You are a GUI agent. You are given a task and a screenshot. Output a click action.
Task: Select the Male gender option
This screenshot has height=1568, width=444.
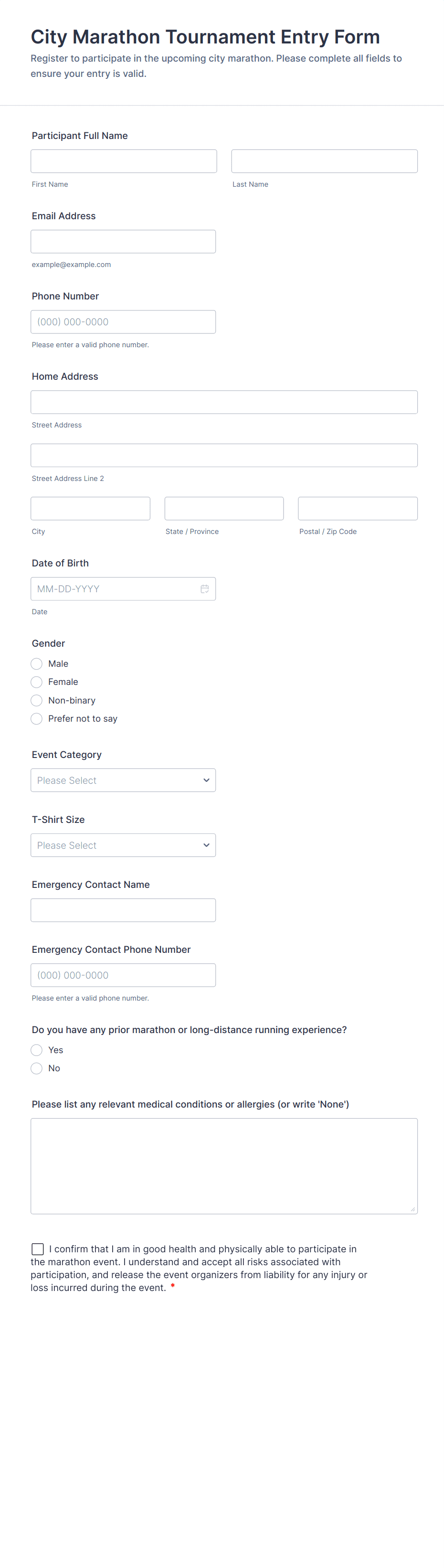pos(37,663)
